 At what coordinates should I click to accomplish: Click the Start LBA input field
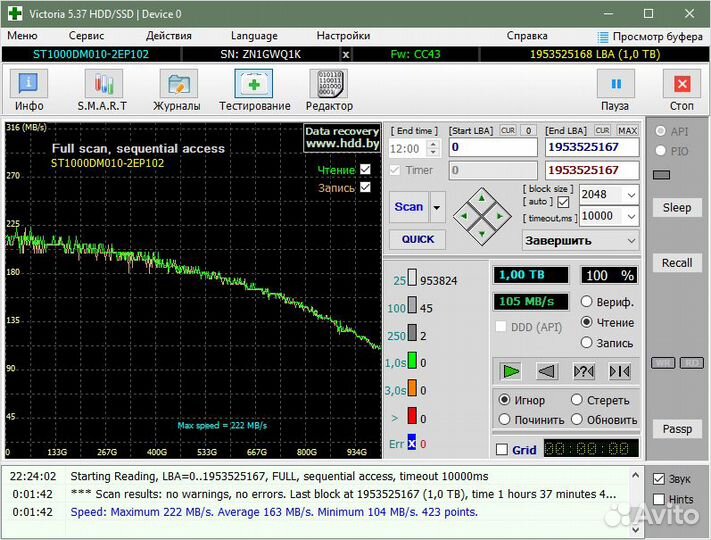click(492, 147)
